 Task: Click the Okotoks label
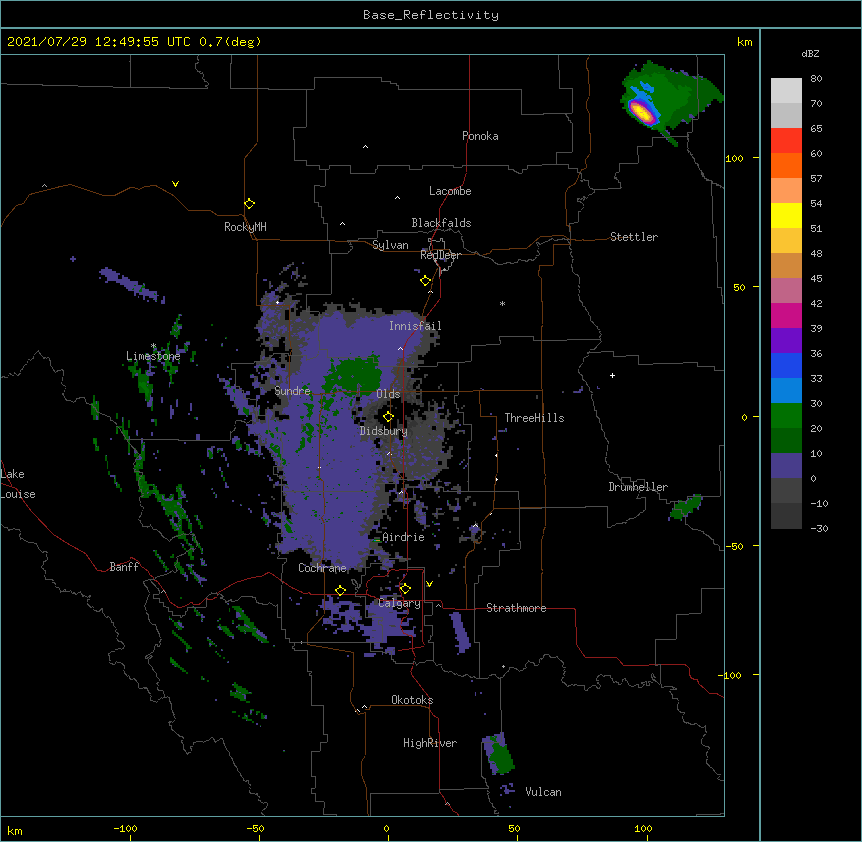click(412, 700)
